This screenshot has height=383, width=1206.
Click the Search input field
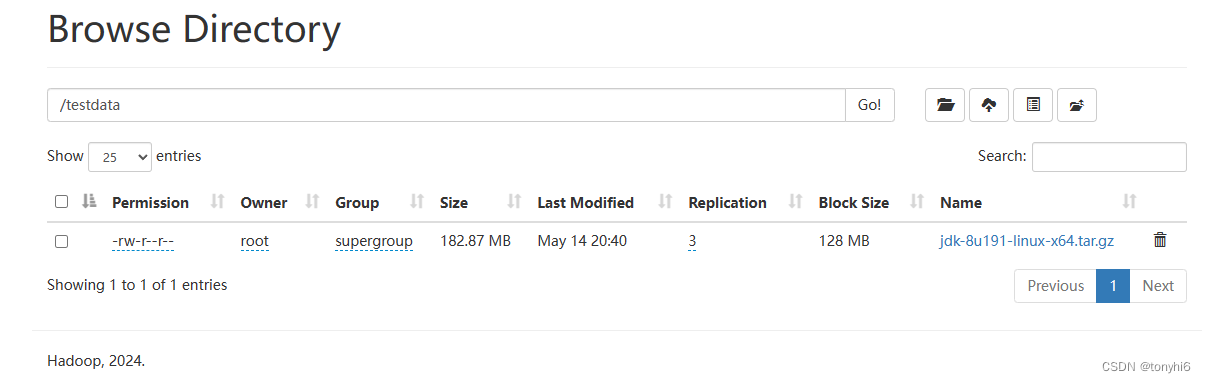[1109, 157]
